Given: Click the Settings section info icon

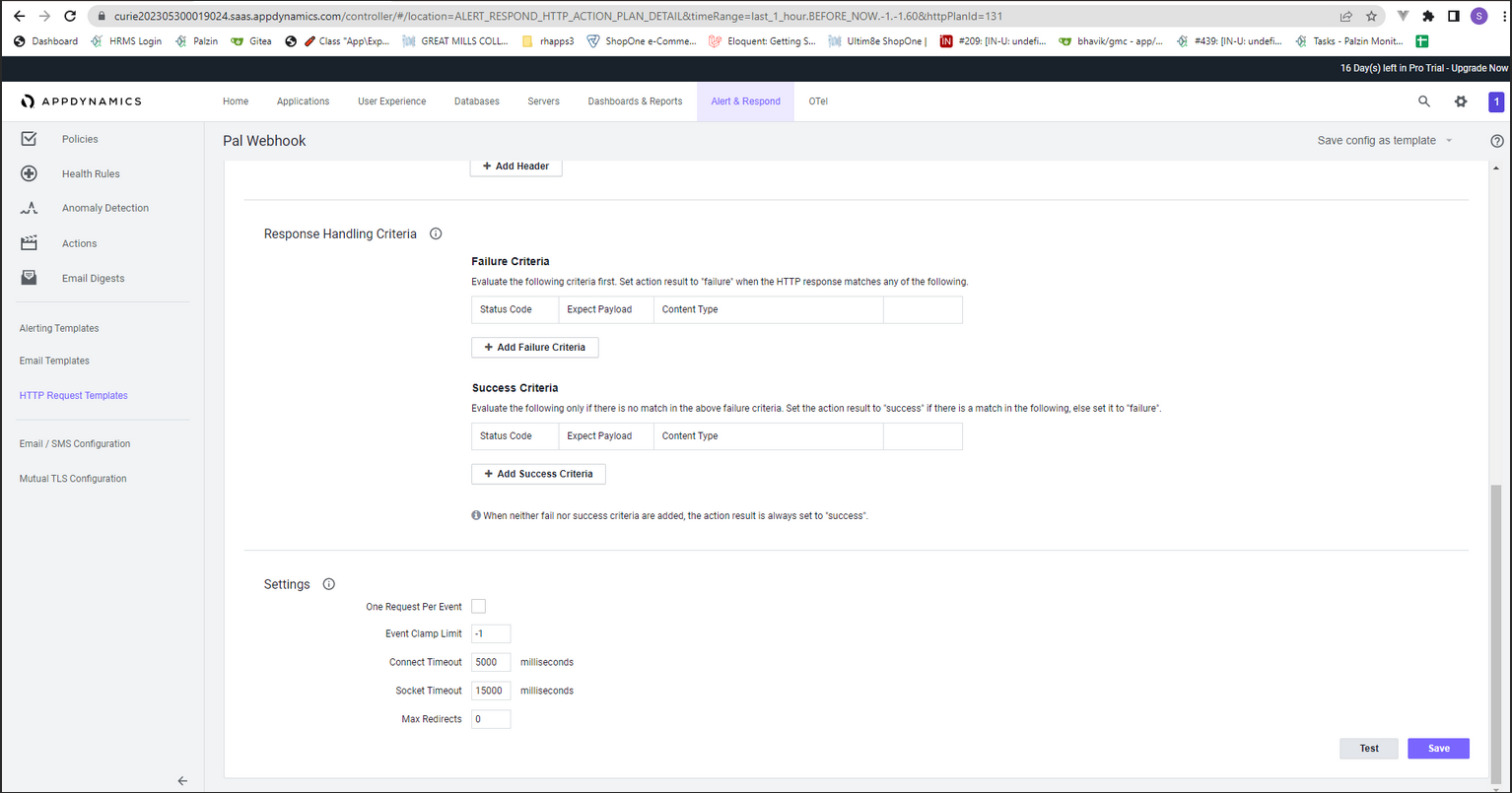Looking at the screenshot, I should [x=329, y=584].
